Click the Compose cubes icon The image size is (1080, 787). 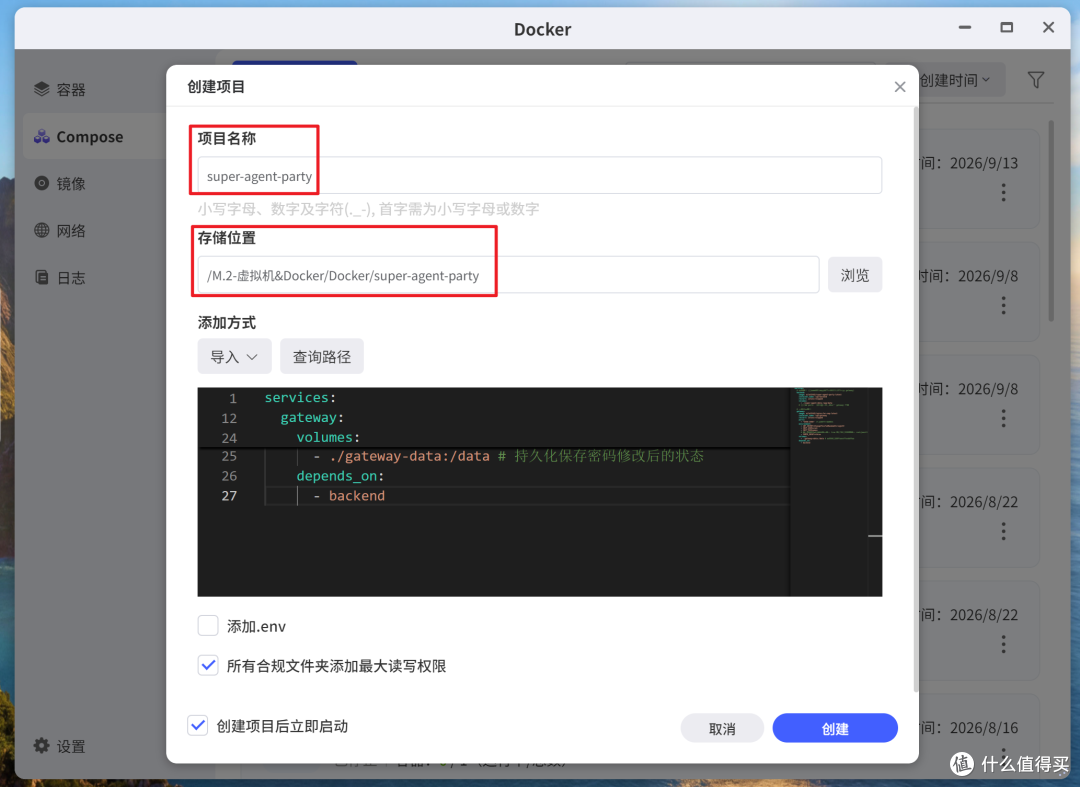[41, 136]
